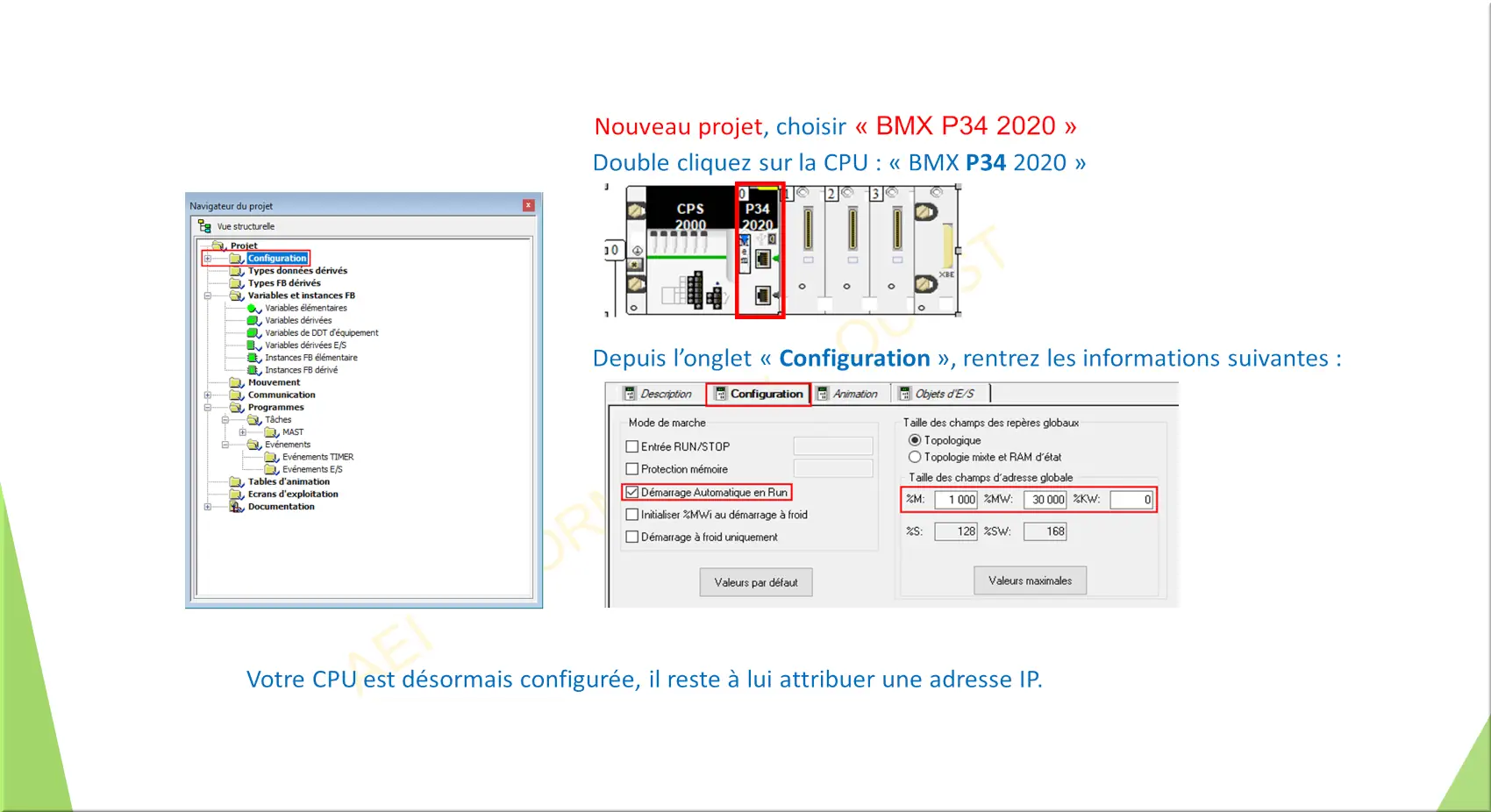Image resolution: width=1491 pixels, height=812 pixels.
Task: Tick Initialiser %MWi au démarrage à froid
Action: pyautogui.click(x=631, y=515)
